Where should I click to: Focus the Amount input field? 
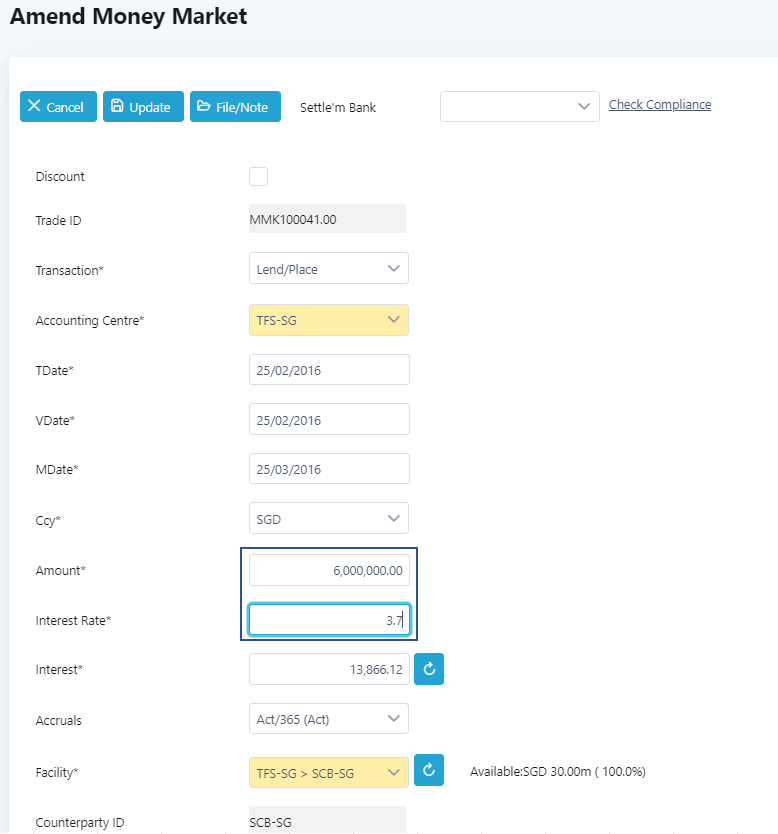pos(328,570)
